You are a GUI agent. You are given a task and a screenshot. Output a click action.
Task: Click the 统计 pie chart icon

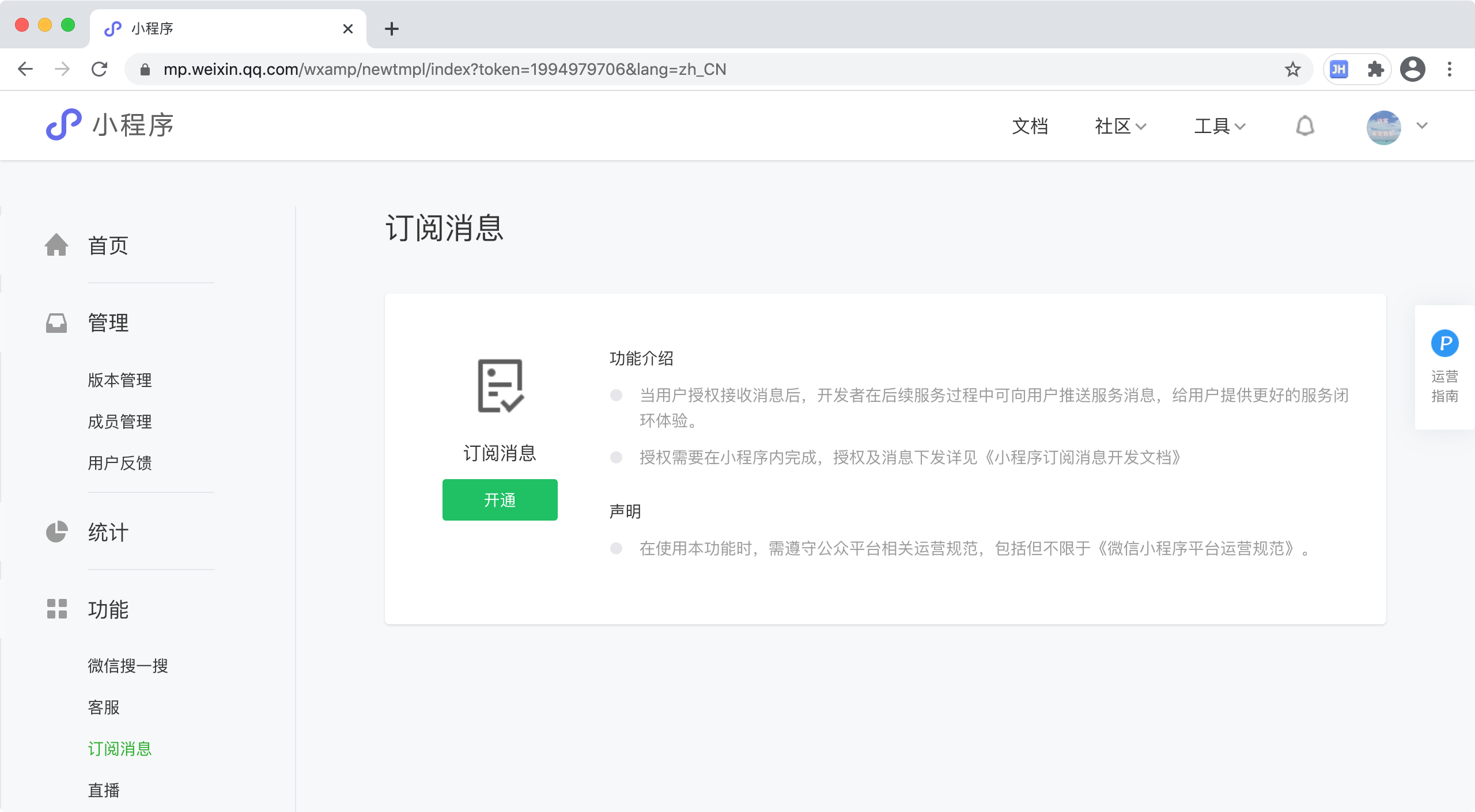point(56,532)
